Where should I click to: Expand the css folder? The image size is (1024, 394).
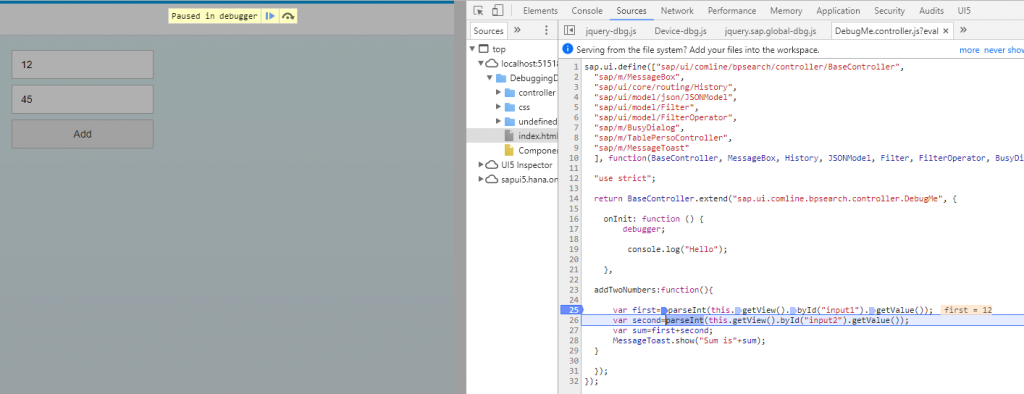pyautogui.click(x=498, y=107)
